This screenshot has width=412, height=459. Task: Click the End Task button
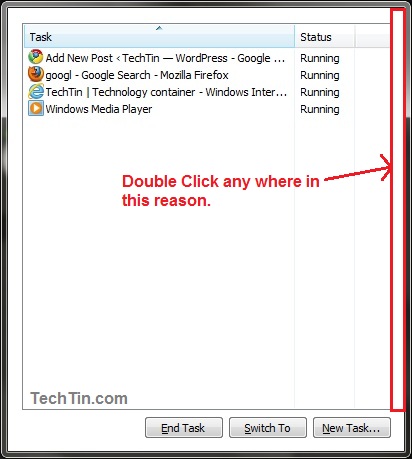click(x=184, y=428)
